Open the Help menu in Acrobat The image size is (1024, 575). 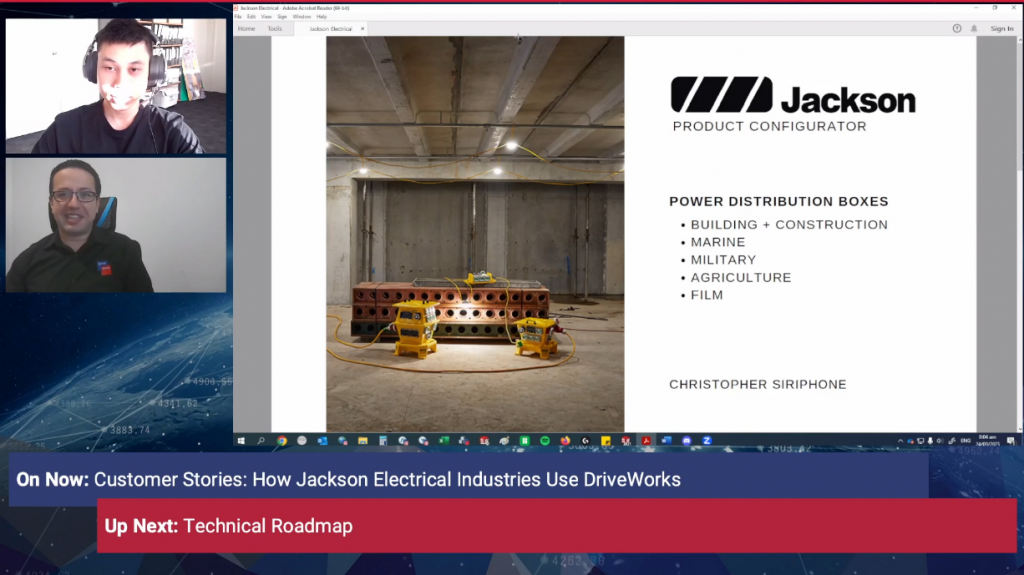tap(322, 17)
